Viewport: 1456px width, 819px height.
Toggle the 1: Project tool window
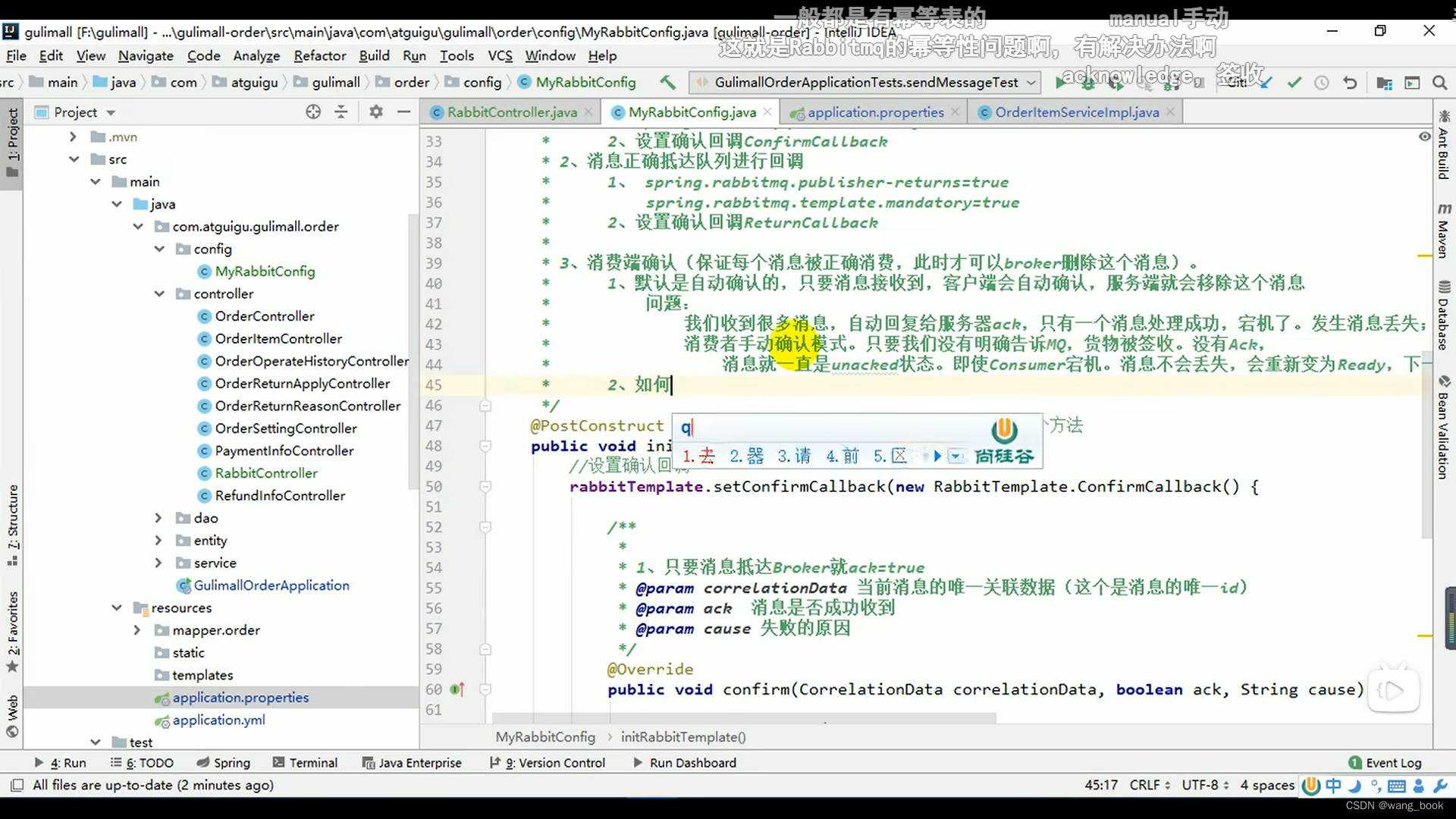click(12, 142)
